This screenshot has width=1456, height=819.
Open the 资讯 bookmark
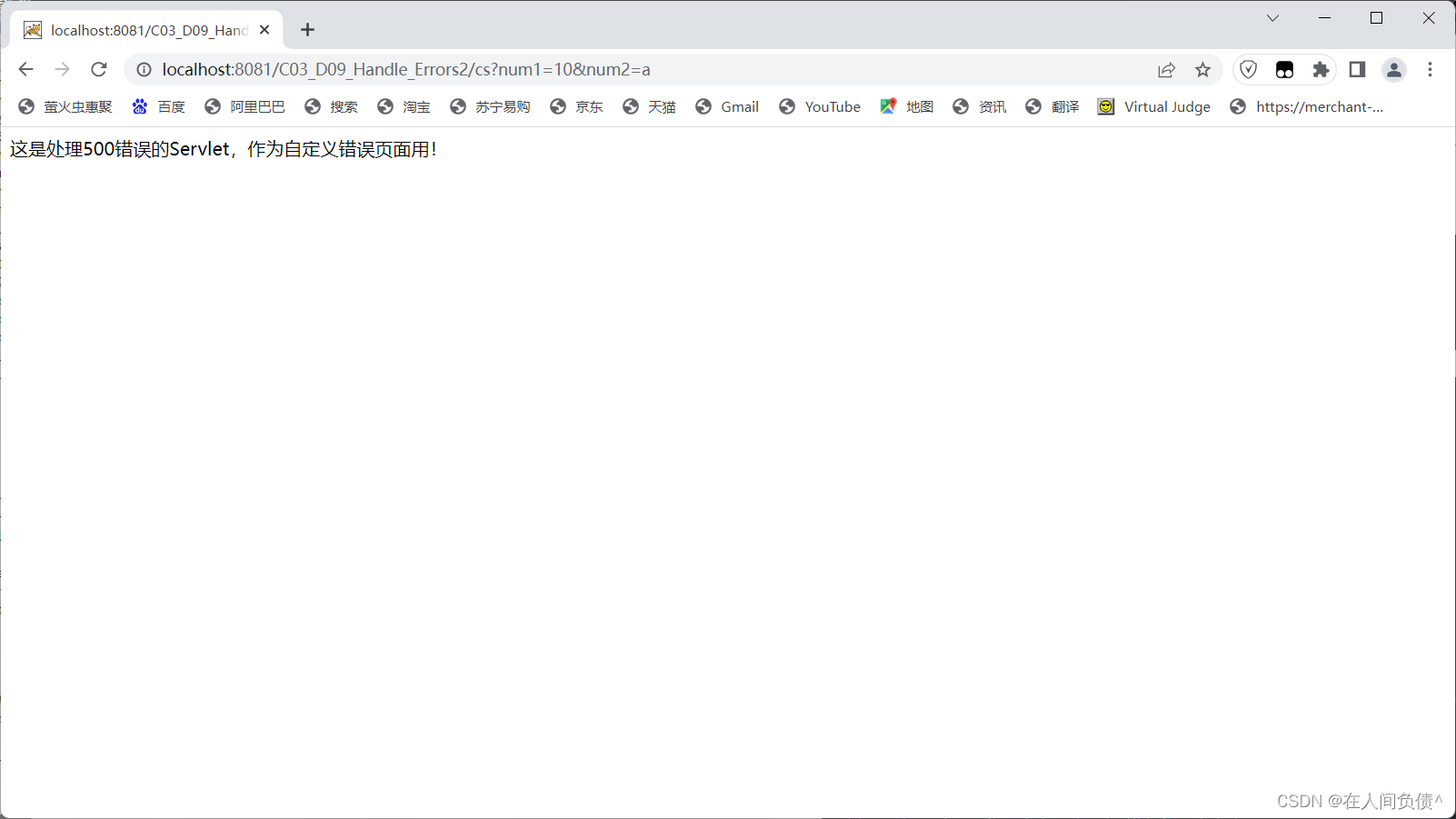pos(980,106)
